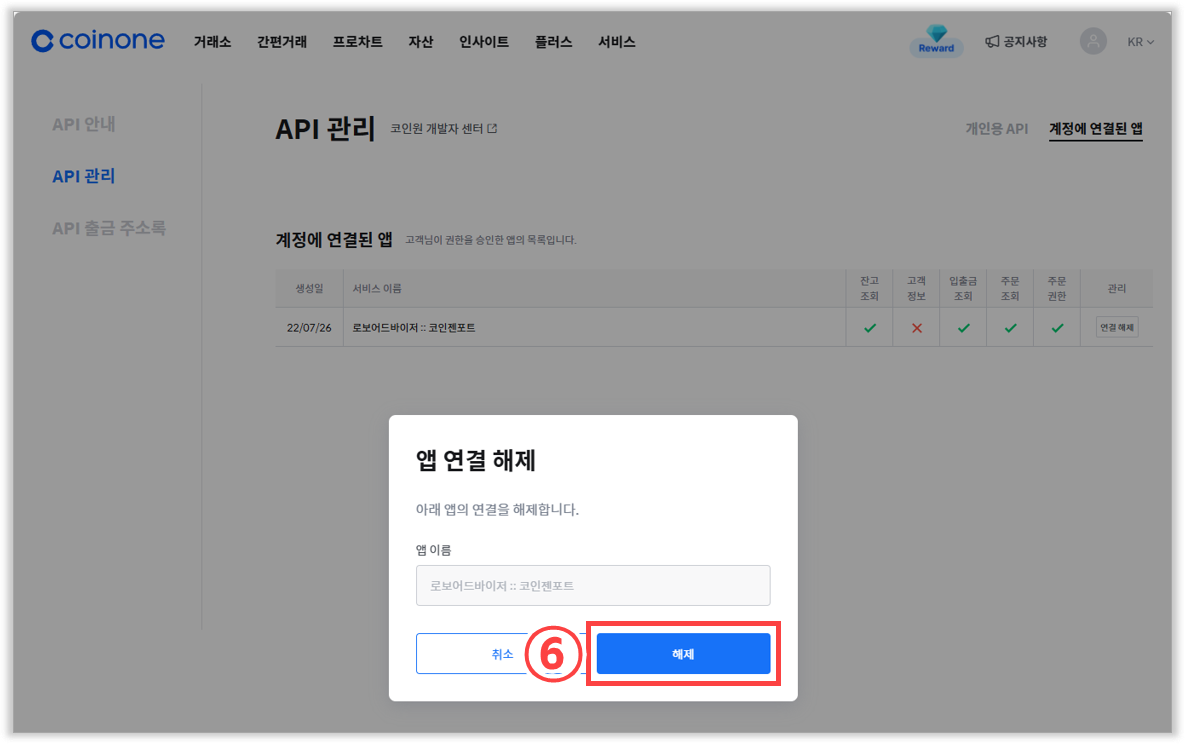The width and height of the screenshot is (1185, 744).
Task: Switch to the 개인용 API tab
Action: (x=996, y=129)
